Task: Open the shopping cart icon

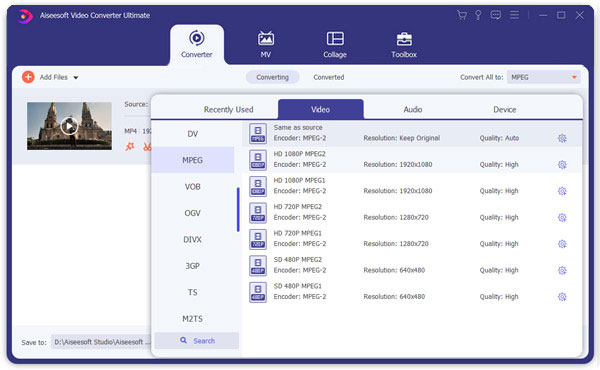Action: coord(462,15)
